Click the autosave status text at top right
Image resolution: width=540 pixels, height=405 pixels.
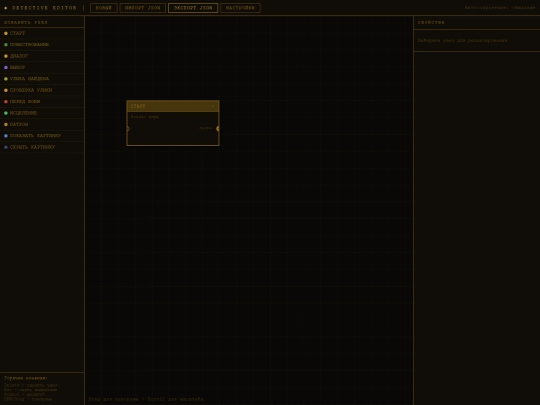(500, 8)
